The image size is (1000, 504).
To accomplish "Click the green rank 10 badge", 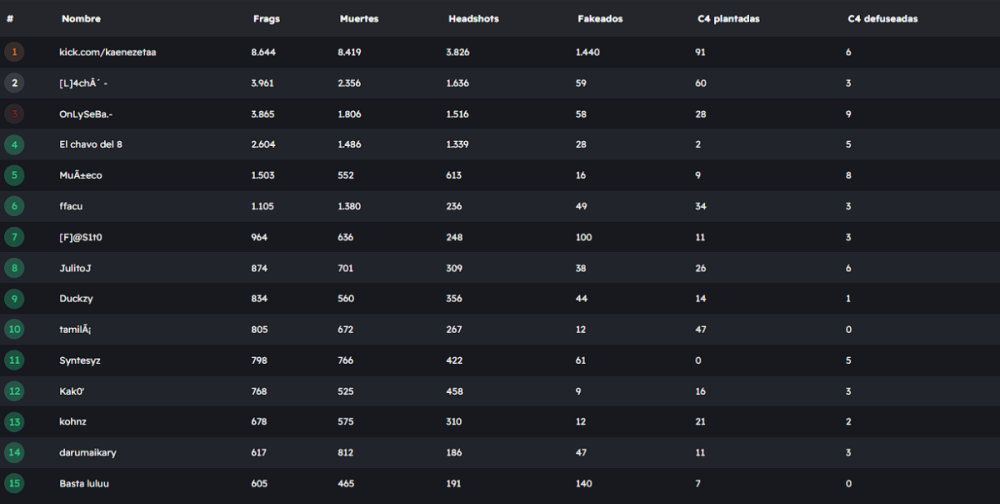I will [x=14, y=329].
